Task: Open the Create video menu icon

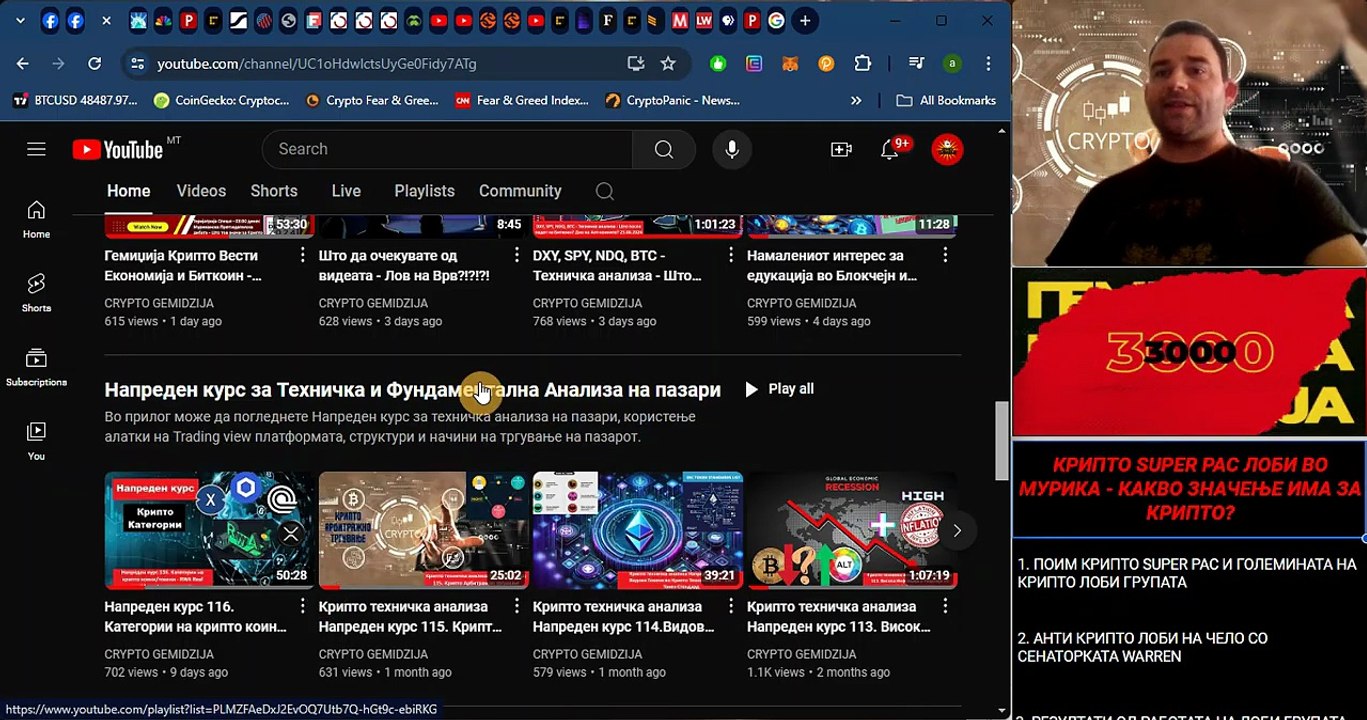Action: click(x=841, y=149)
